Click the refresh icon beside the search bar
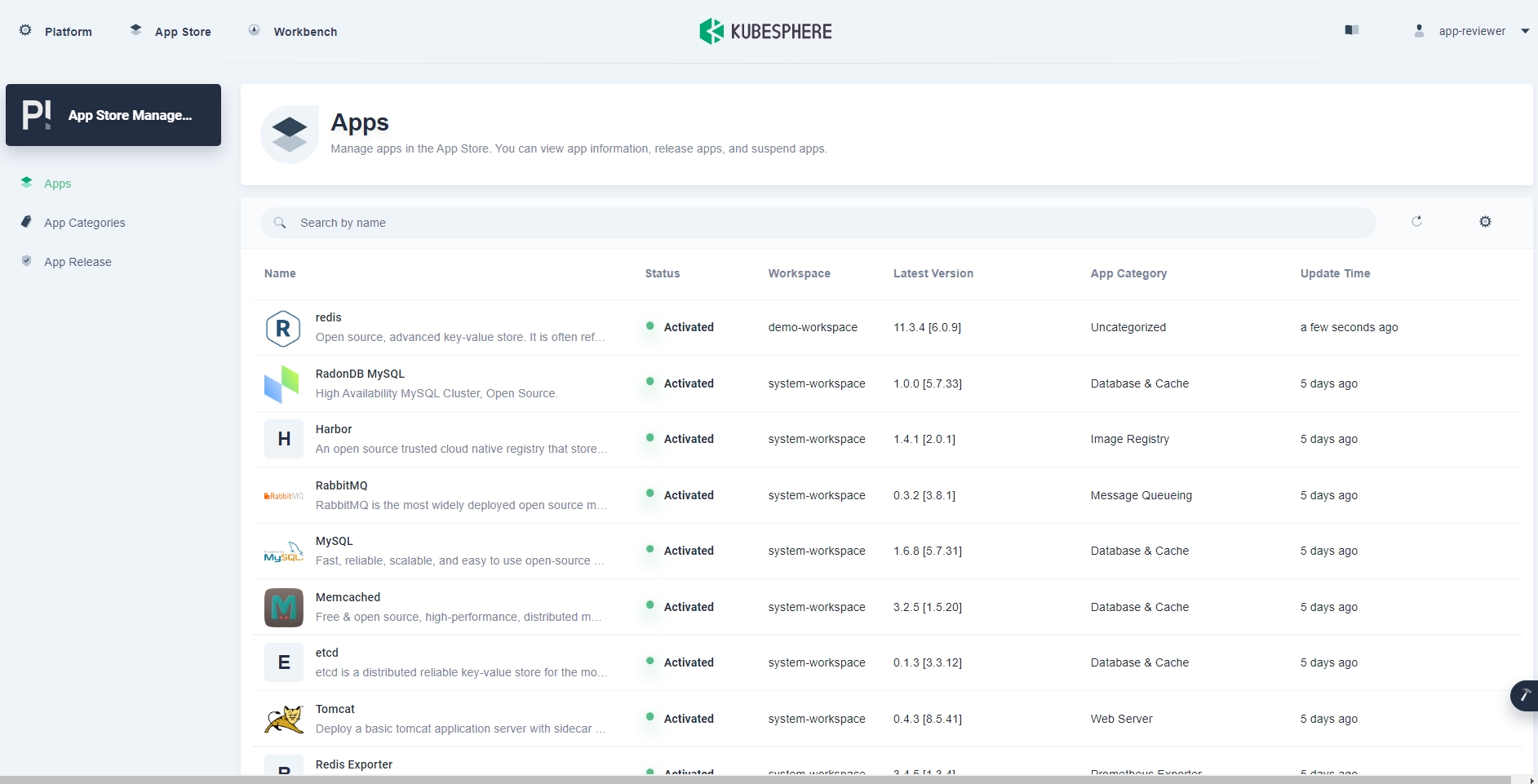The height and width of the screenshot is (784, 1538). point(1416,222)
